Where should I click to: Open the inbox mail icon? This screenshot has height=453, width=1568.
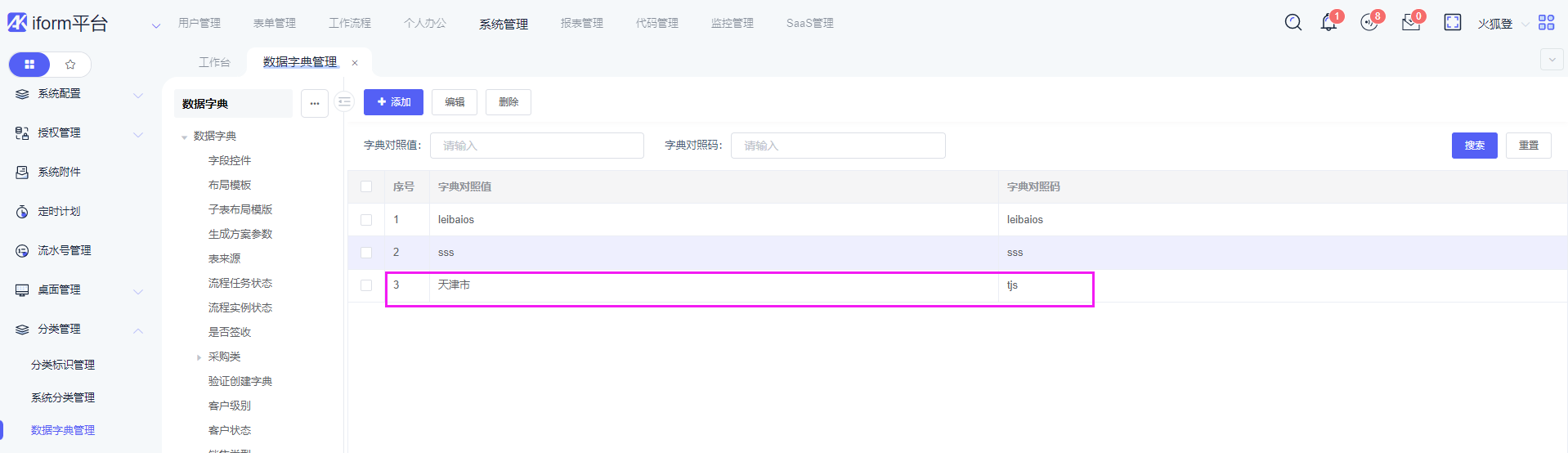(x=1410, y=23)
